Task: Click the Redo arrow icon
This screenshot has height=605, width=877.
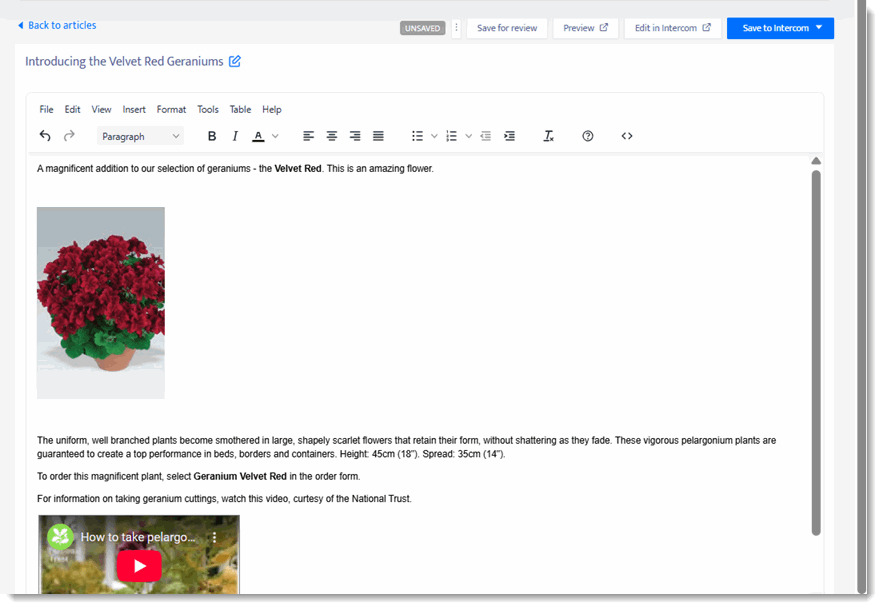Action: coord(69,136)
